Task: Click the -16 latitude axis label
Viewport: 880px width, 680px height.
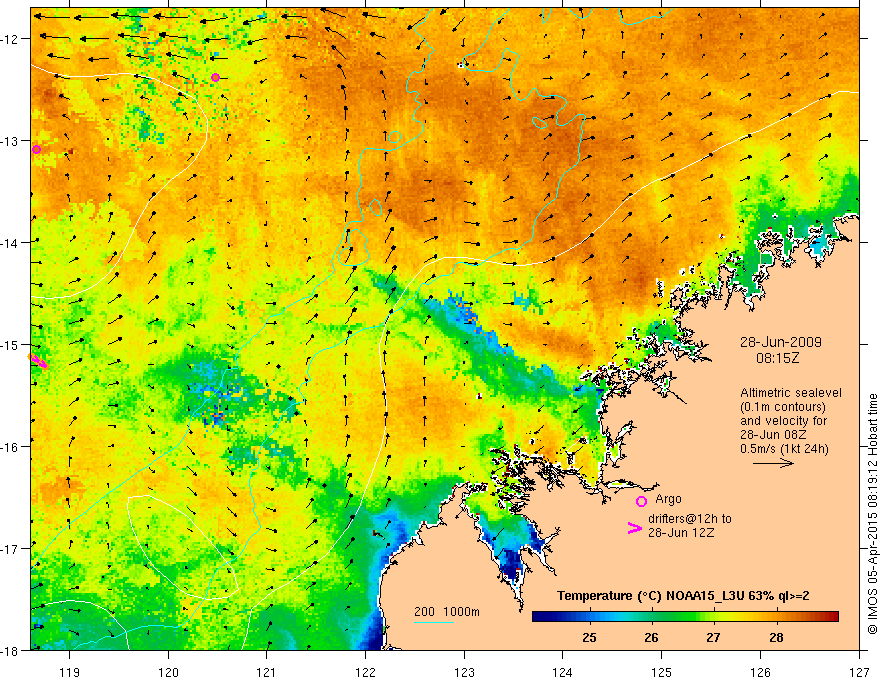Action: coord(11,447)
